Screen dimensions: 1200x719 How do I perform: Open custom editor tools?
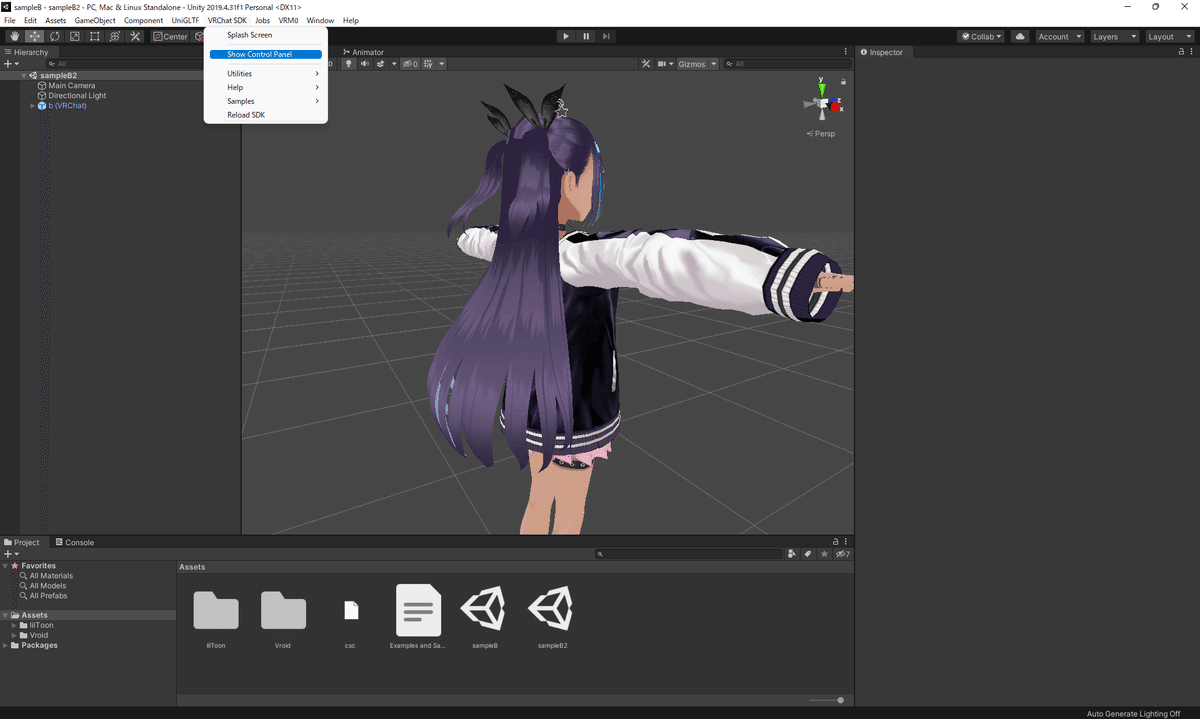[x=135, y=36]
